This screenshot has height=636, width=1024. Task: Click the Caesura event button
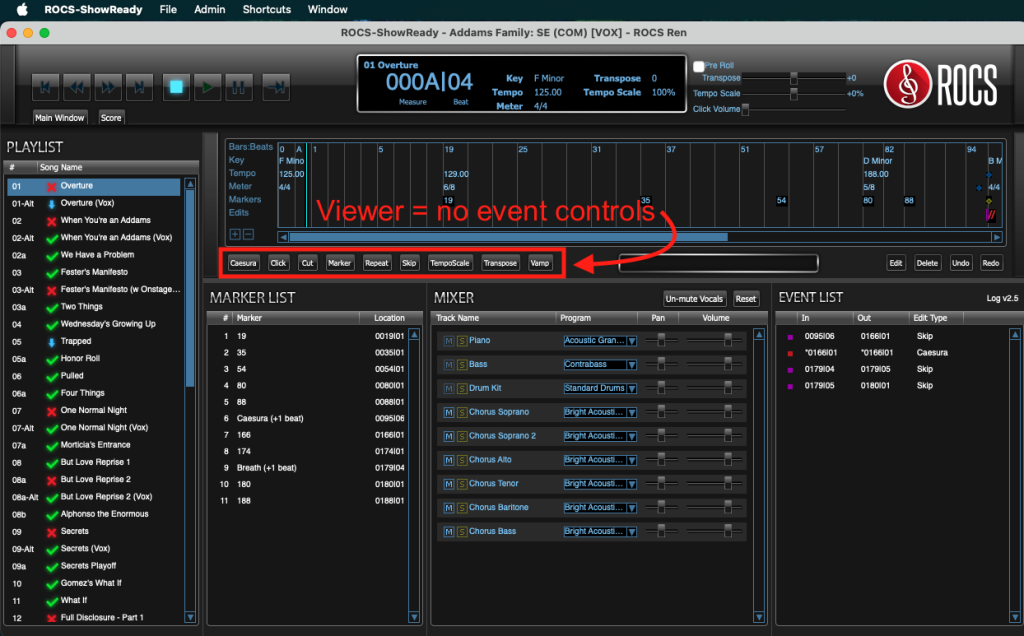point(243,263)
